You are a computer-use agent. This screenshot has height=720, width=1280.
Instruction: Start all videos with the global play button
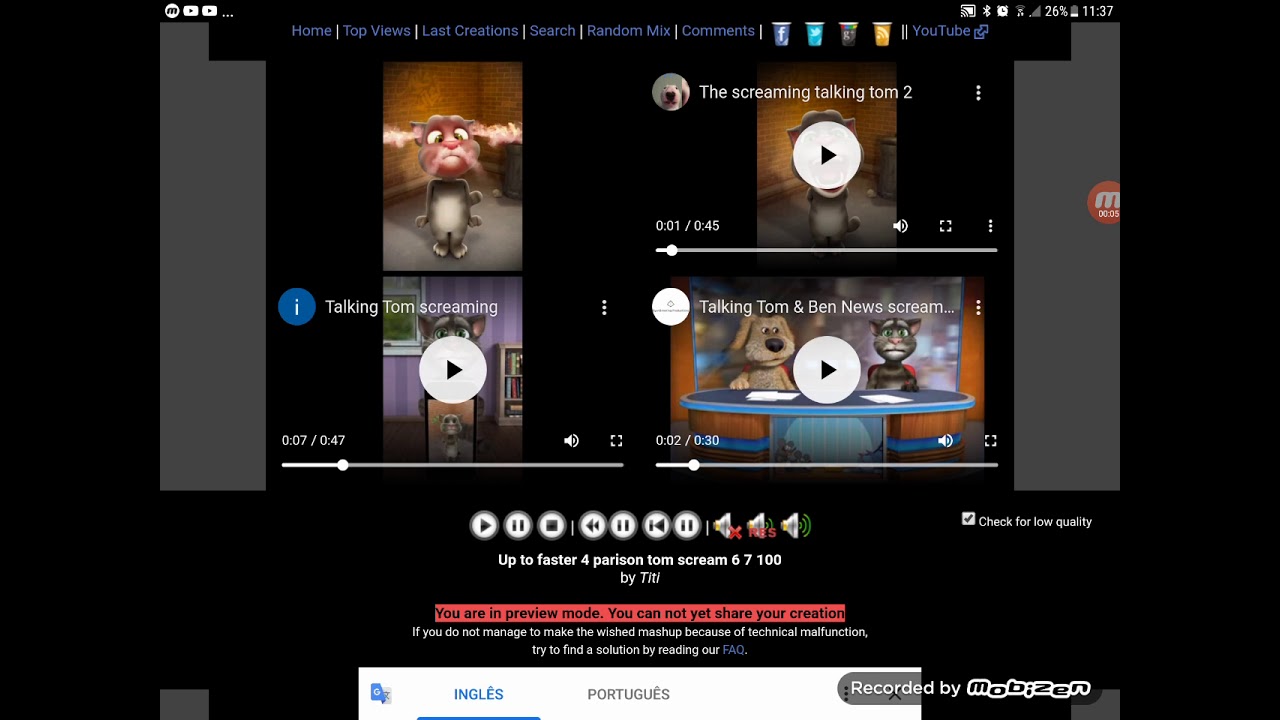[x=484, y=525]
